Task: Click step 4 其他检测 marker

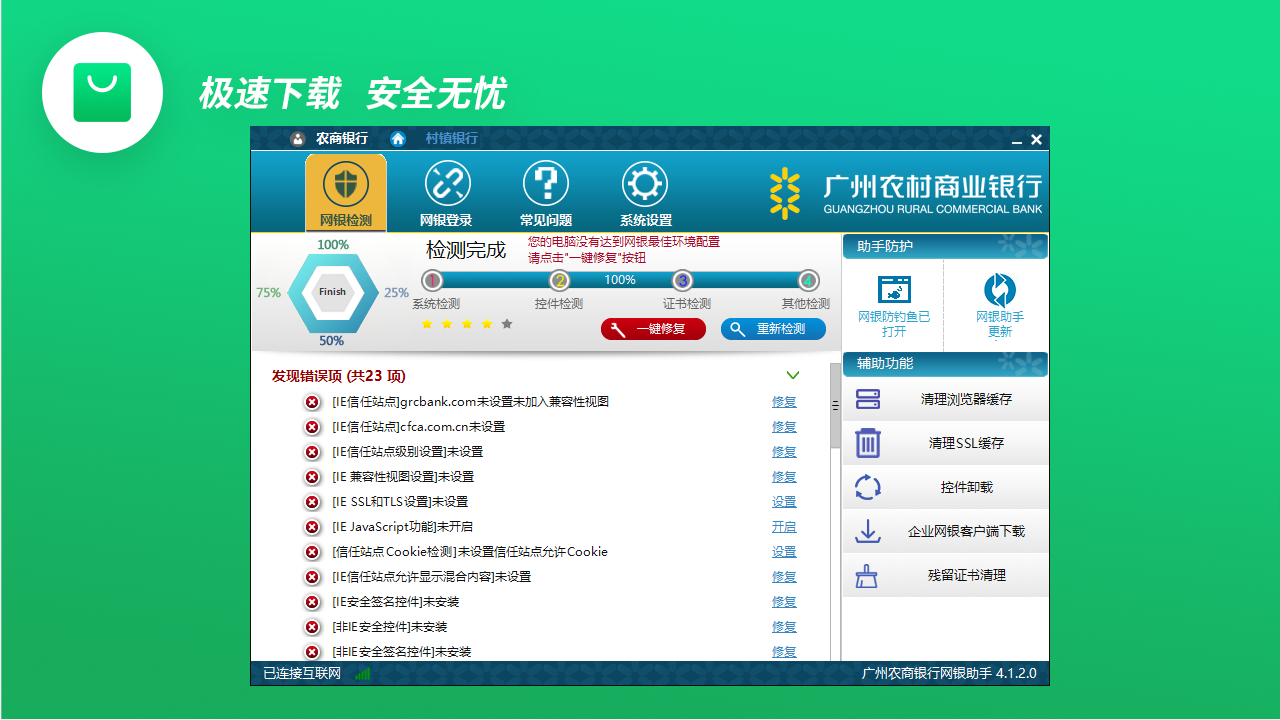Action: [x=808, y=280]
